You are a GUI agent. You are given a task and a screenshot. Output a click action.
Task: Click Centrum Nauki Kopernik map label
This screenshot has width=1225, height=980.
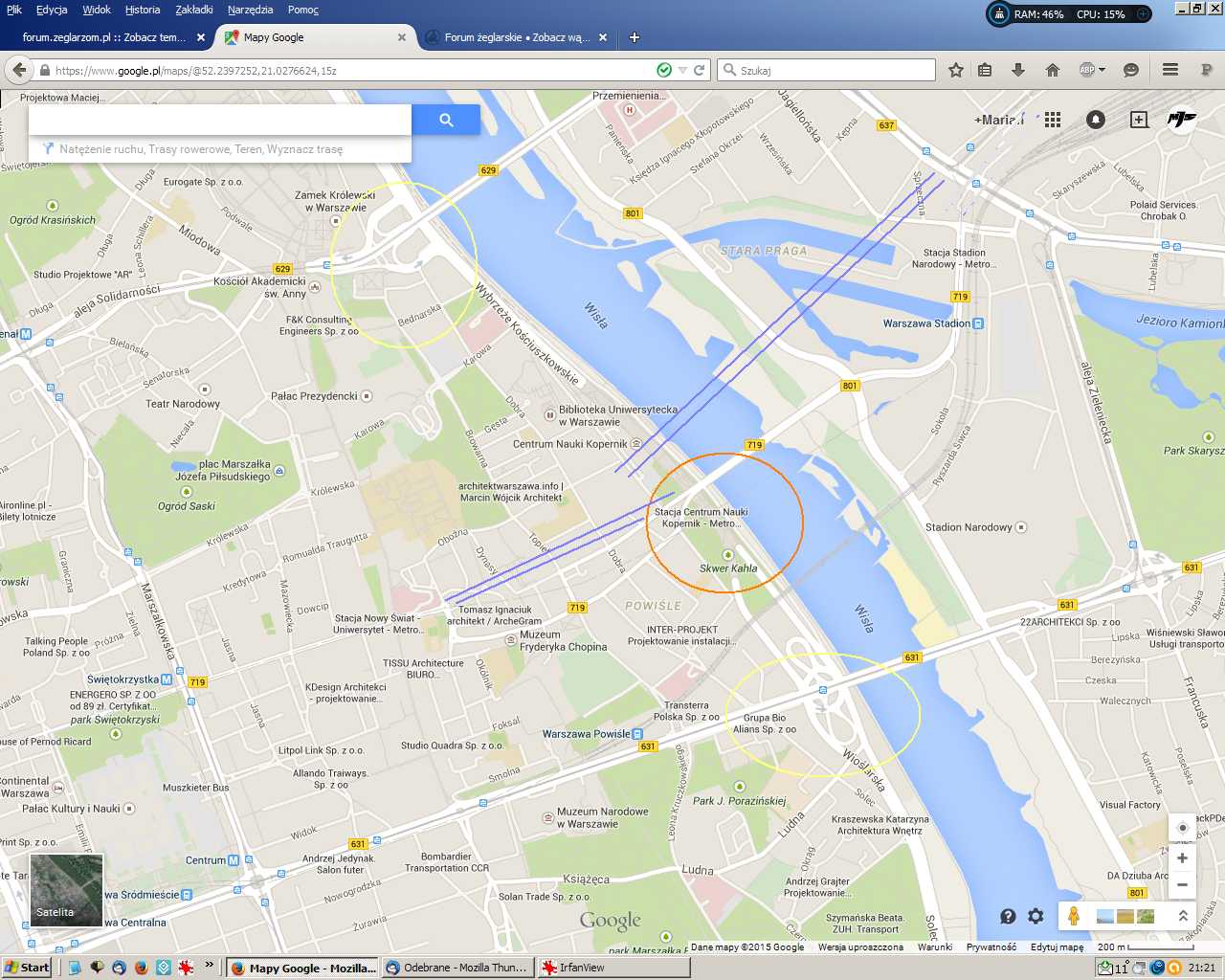coord(570,444)
